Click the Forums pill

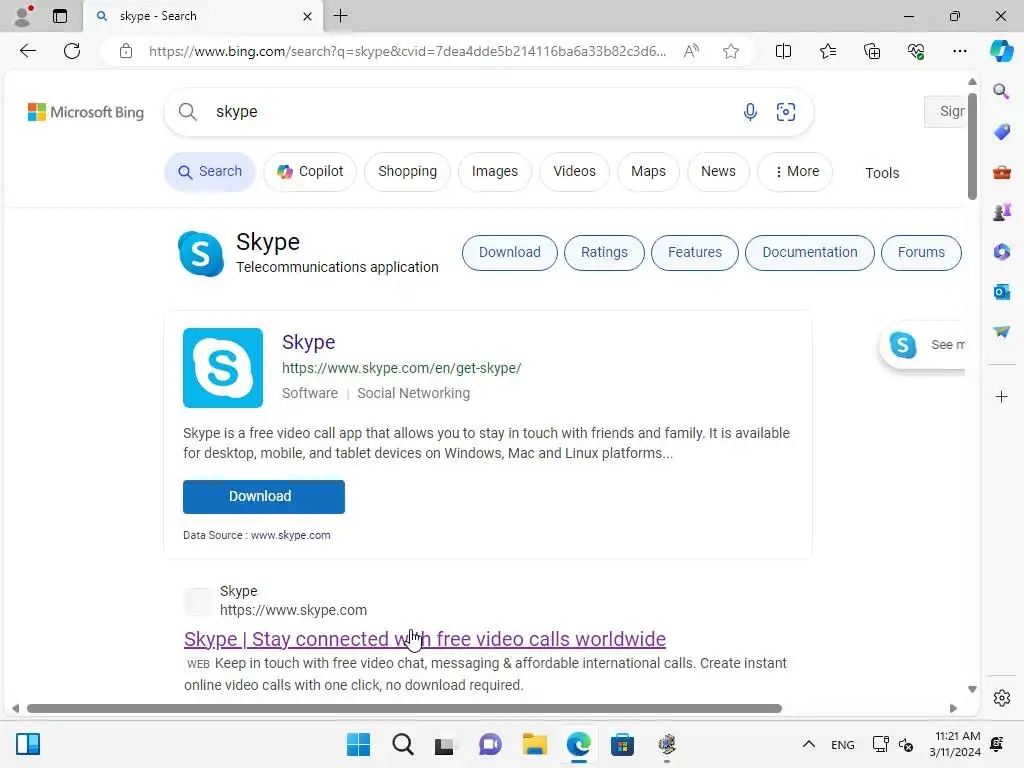pos(921,252)
